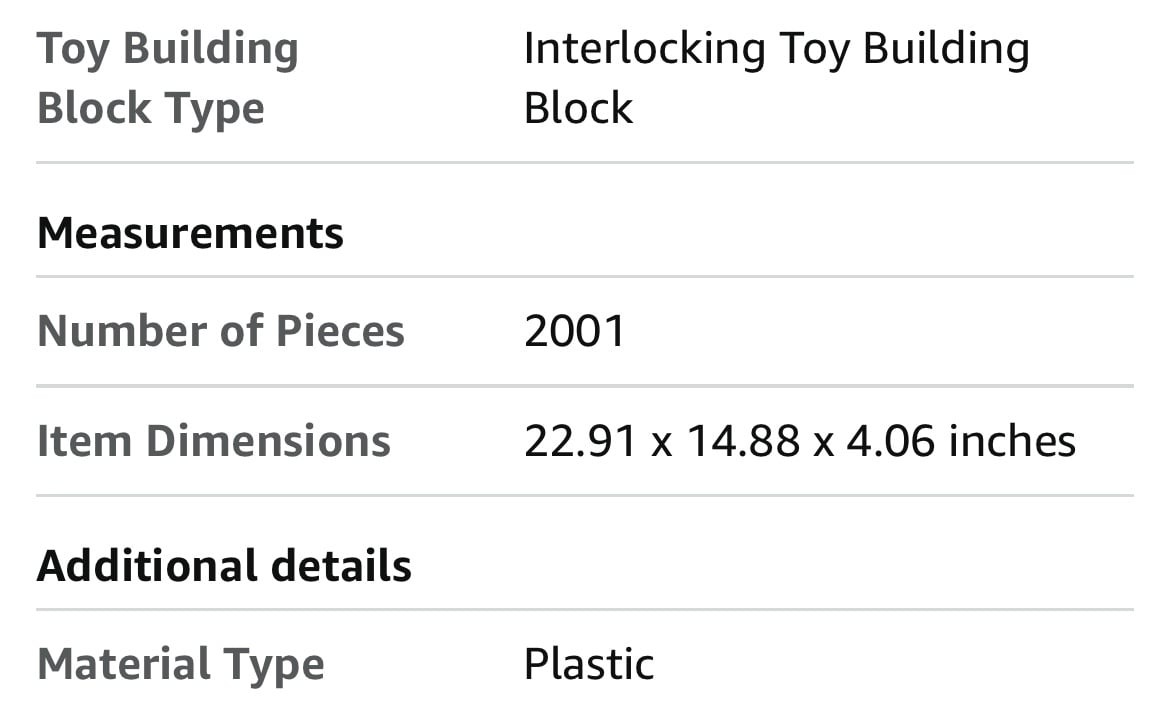Click the word Block in the value column

(x=578, y=108)
